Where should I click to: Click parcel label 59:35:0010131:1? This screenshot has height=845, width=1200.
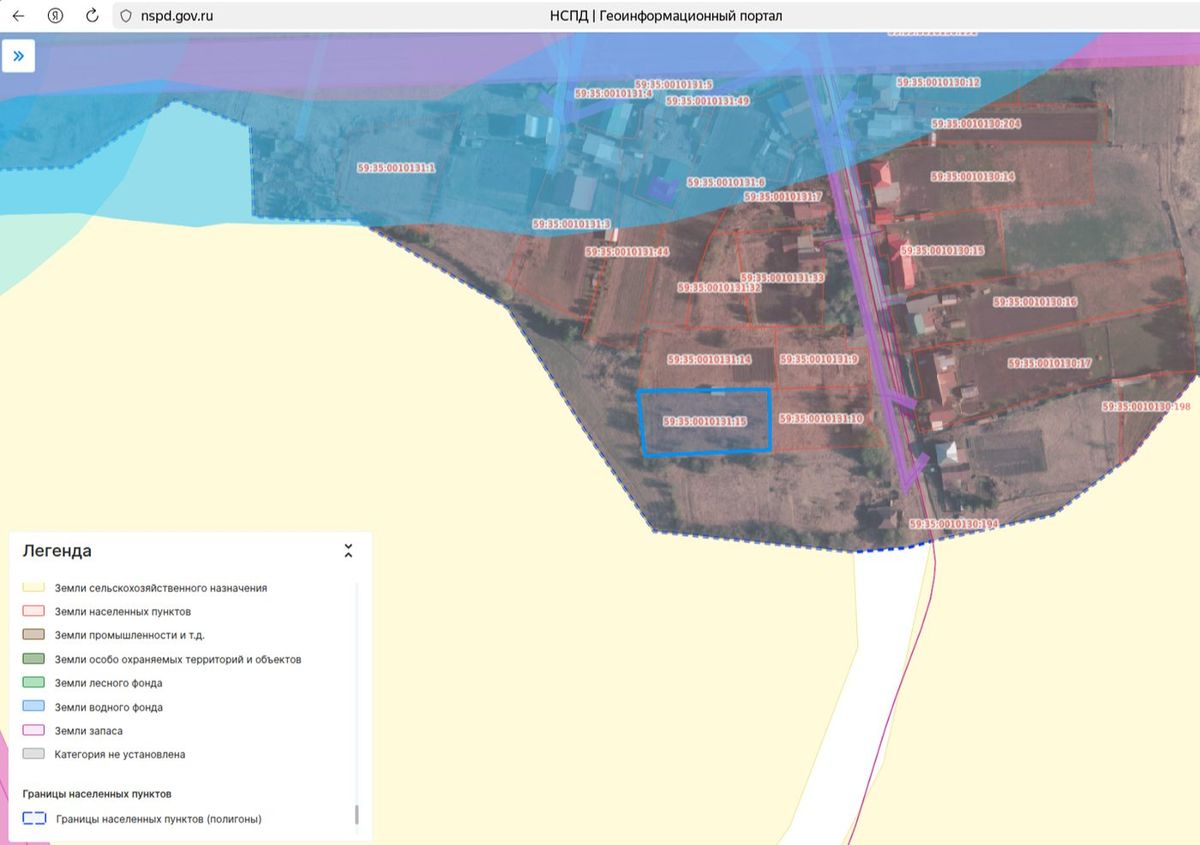397,168
